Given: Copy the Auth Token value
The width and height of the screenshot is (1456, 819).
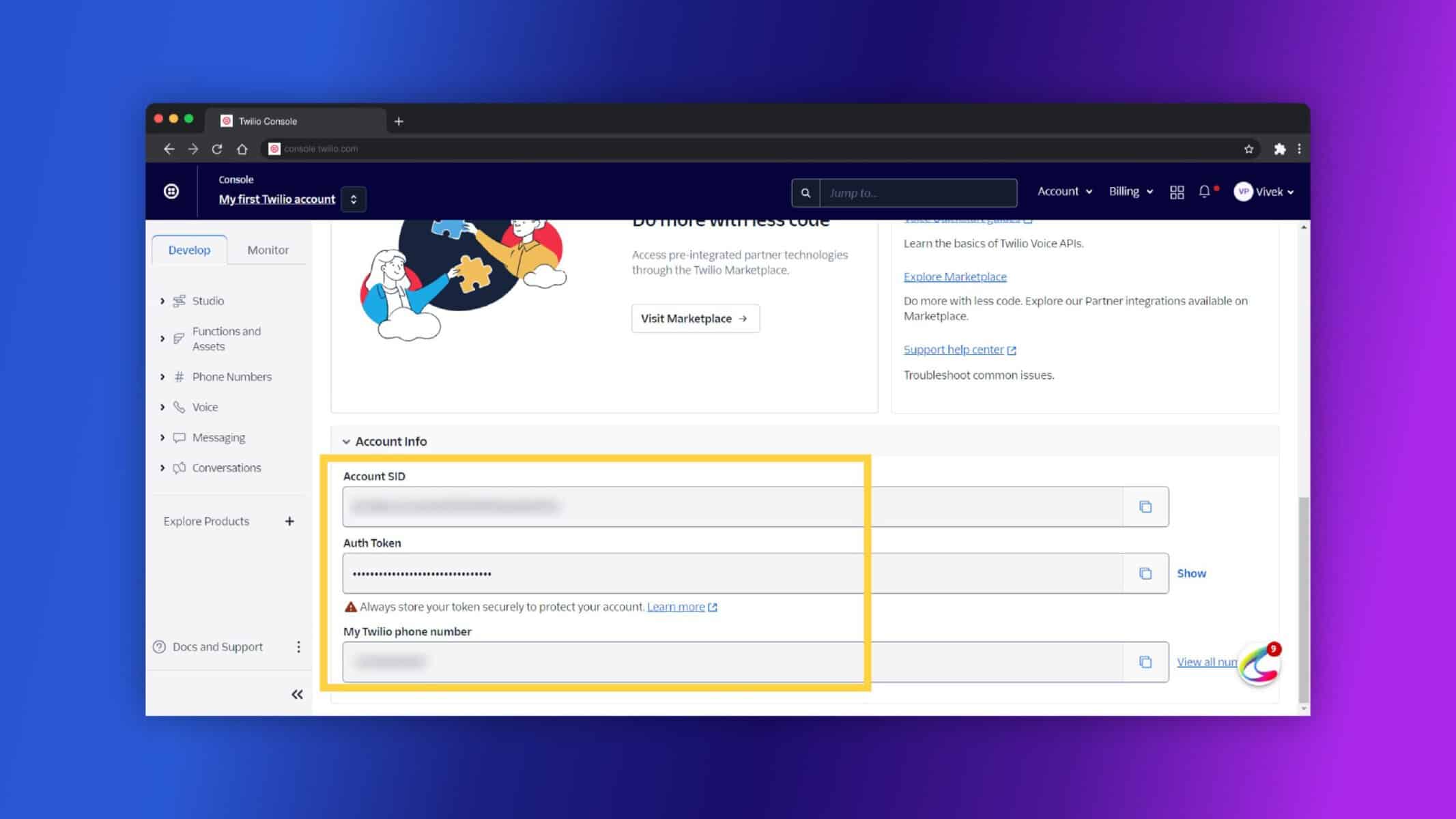Looking at the screenshot, I should point(1145,573).
